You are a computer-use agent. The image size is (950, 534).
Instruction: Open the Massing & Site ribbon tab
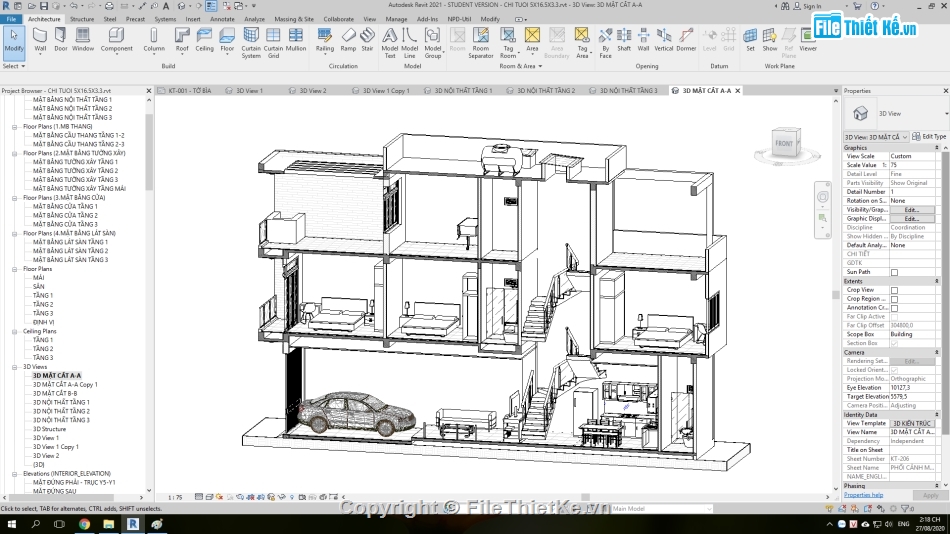coord(294,19)
